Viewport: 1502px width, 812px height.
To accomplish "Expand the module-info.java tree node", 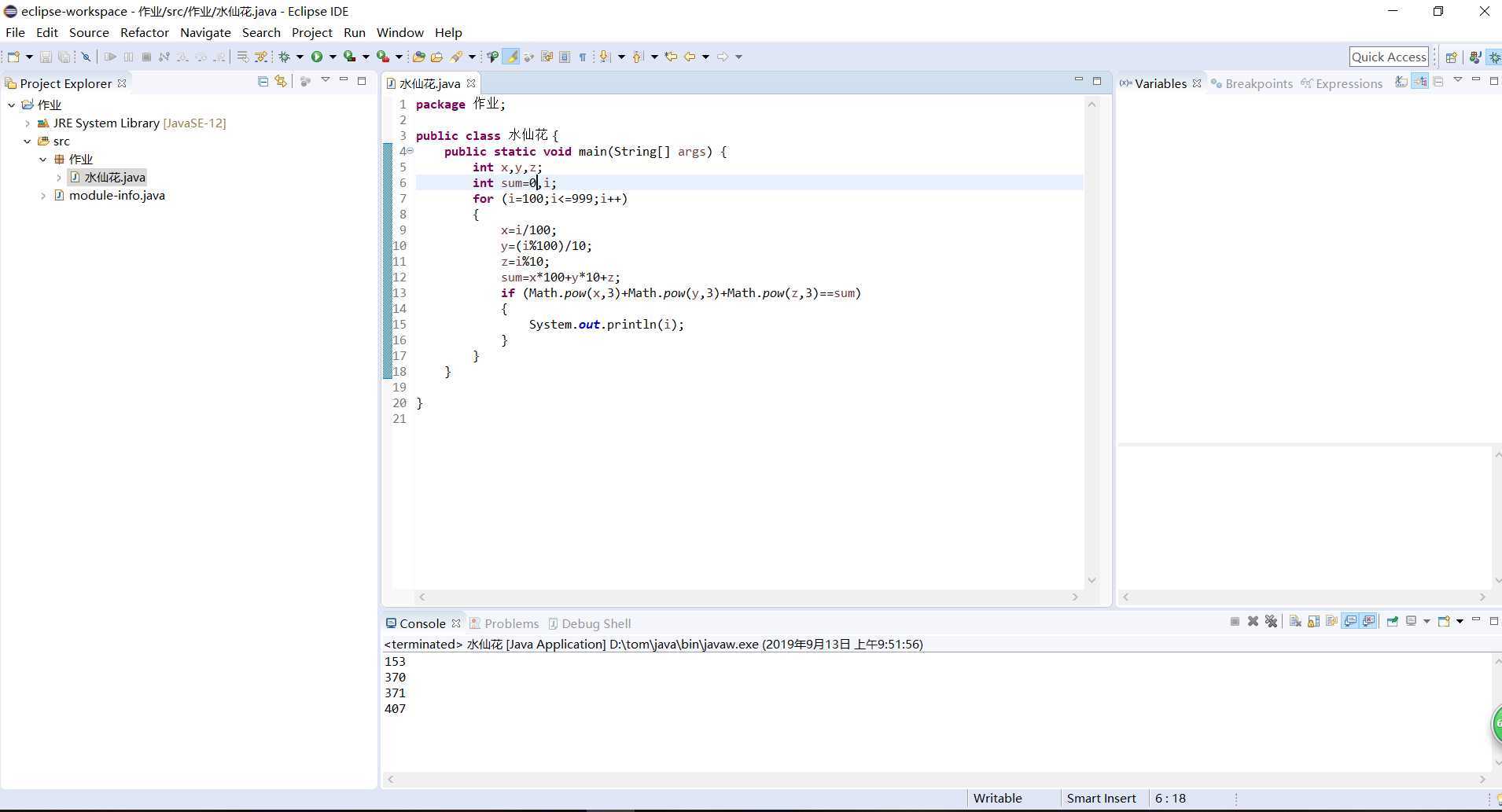I will [x=43, y=196].
